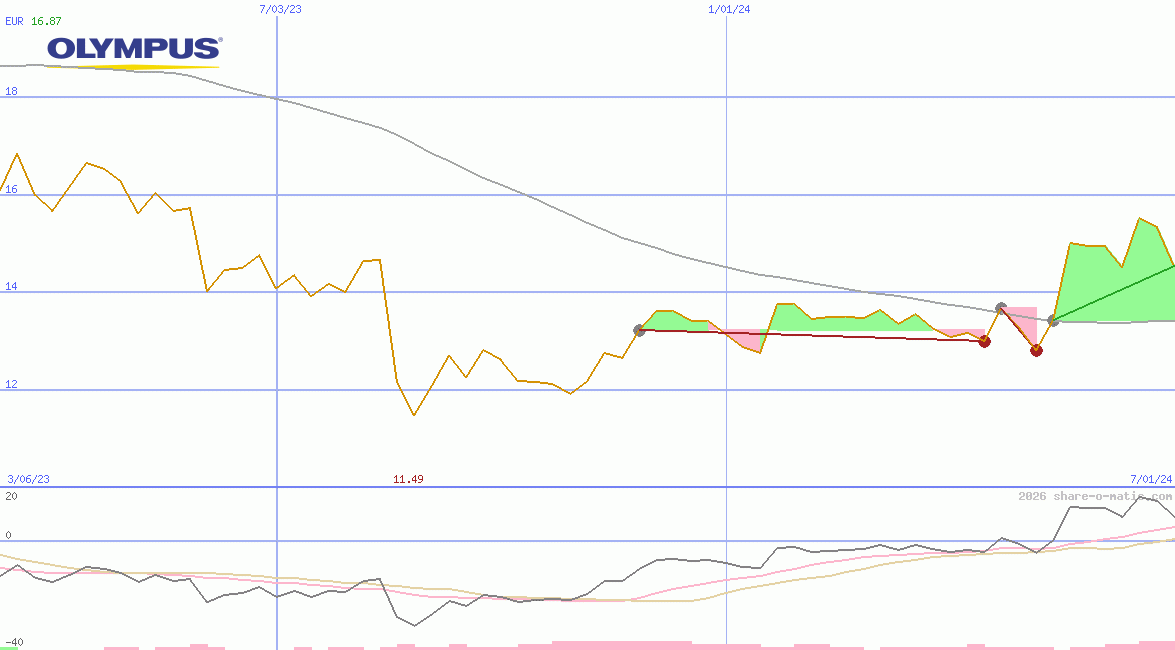Click the 12 price axis label
Screen dimensions: 1175x650
[11, 385]
